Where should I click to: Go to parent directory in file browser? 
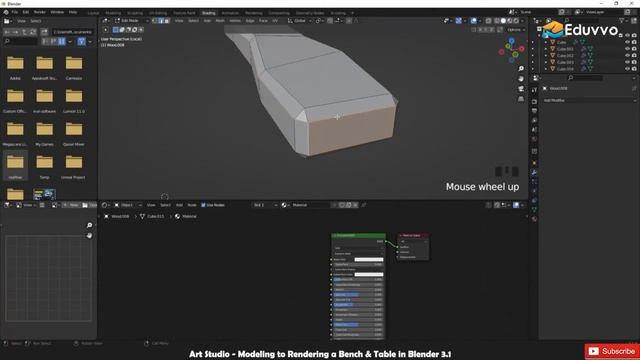point(24,32)
